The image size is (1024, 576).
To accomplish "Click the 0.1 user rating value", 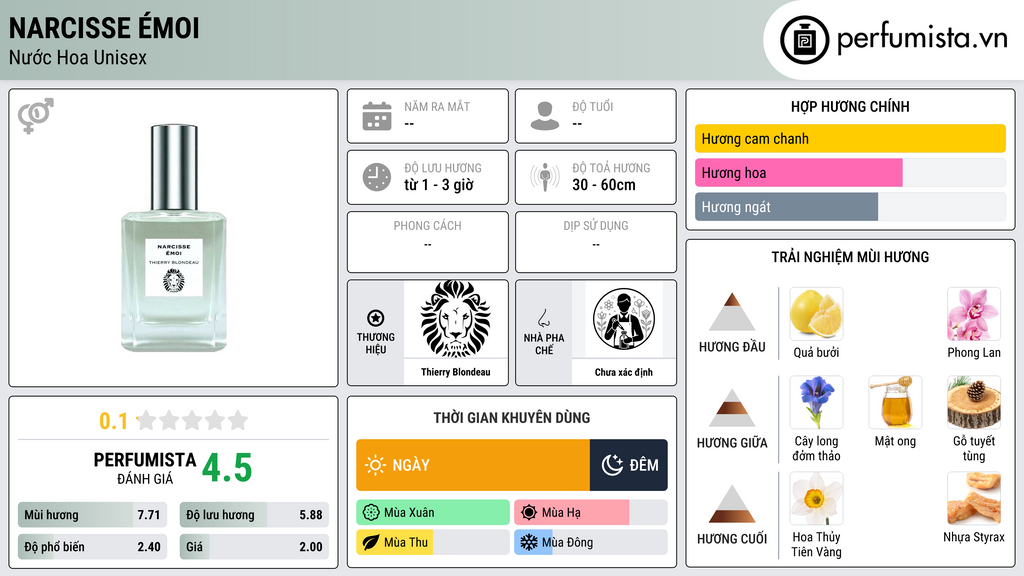I will pos(113,421).
